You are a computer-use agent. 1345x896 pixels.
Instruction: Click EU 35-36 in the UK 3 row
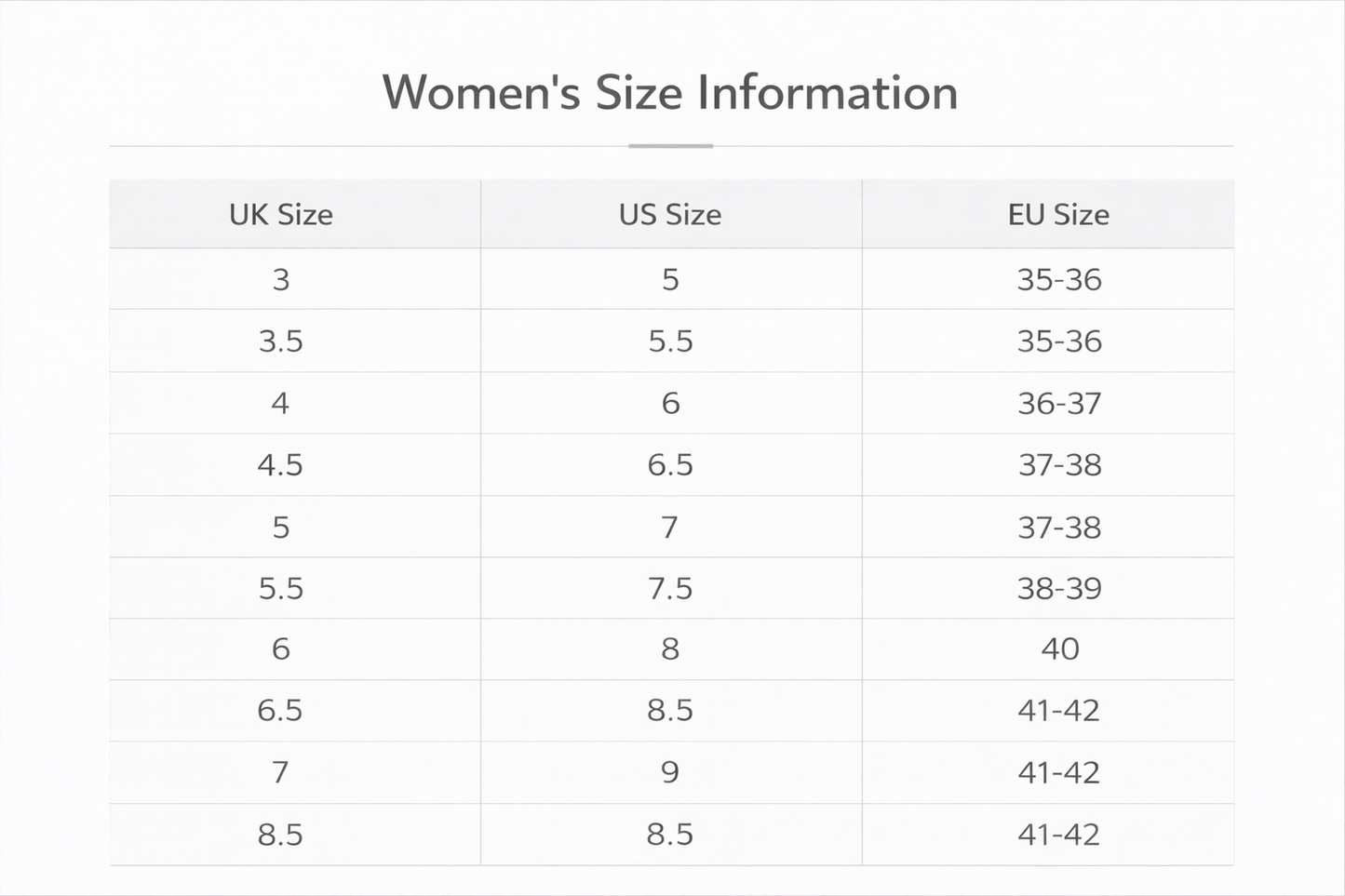pos(1059,279)
